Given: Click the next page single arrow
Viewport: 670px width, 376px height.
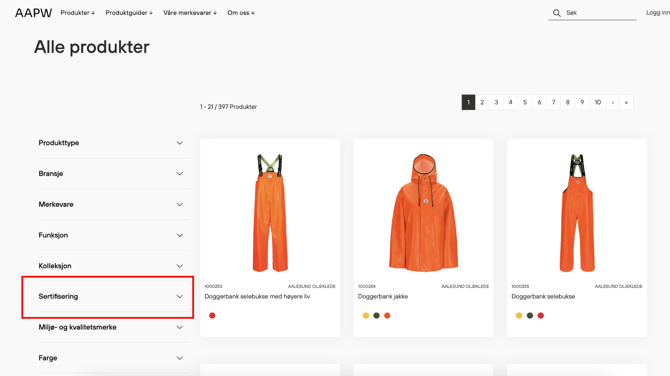Looking at the screenshot, I should (x=613, y=102).
